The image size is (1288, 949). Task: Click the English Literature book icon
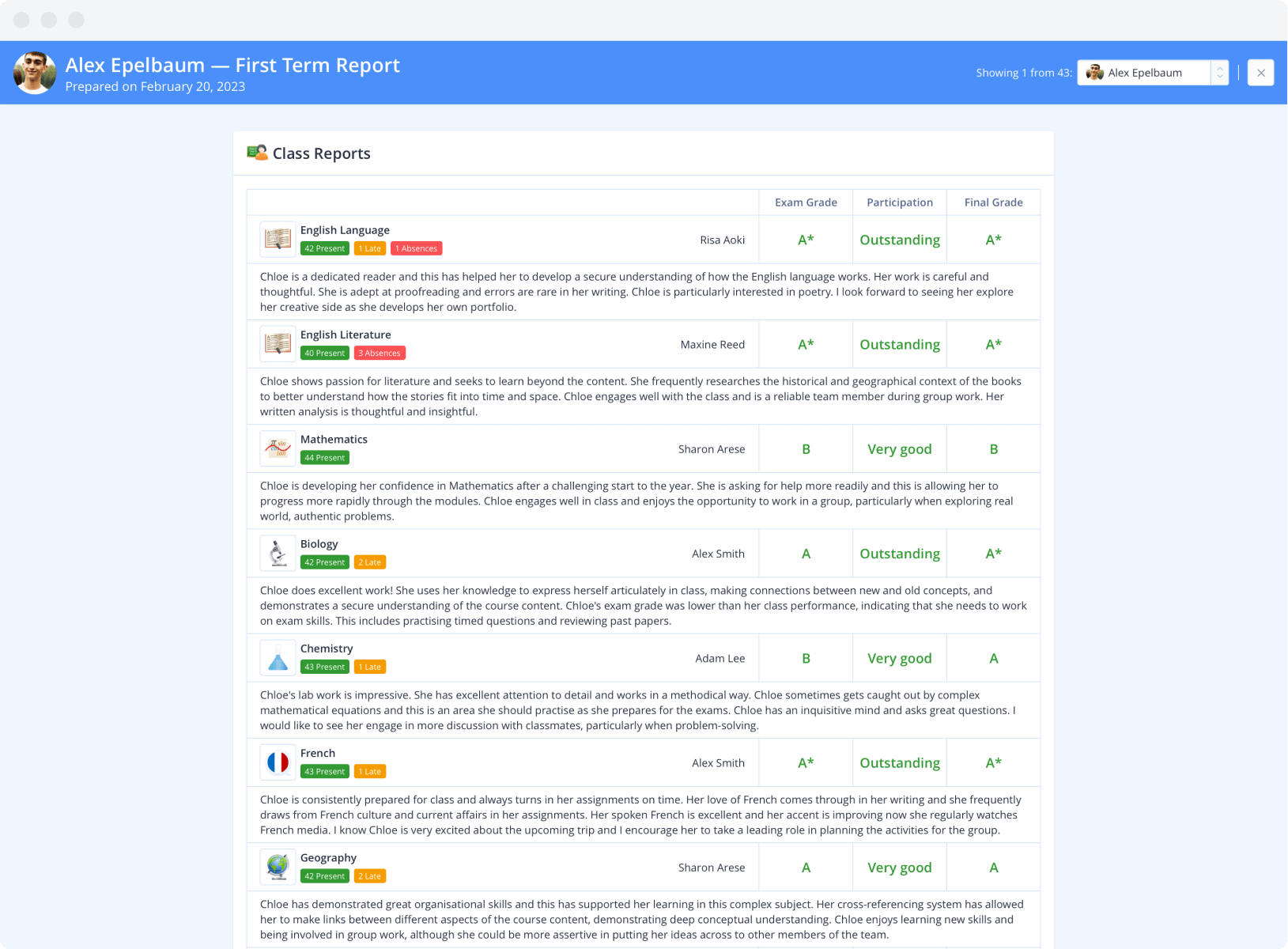[x=278, y=344]
